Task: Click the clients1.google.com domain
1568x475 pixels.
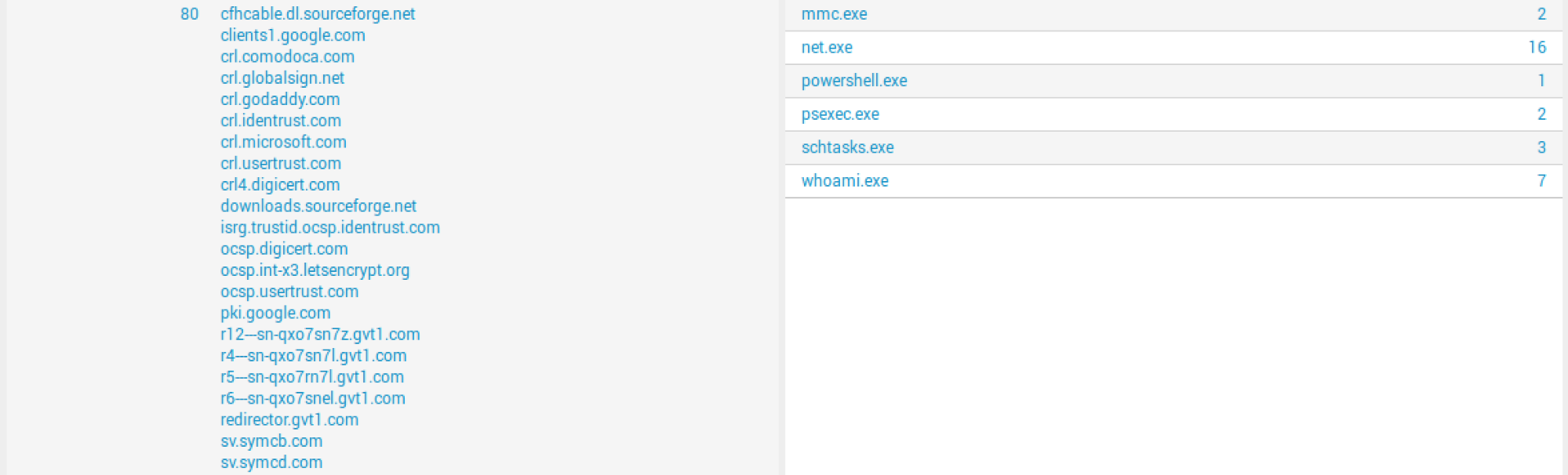Action: coord(293,35)
